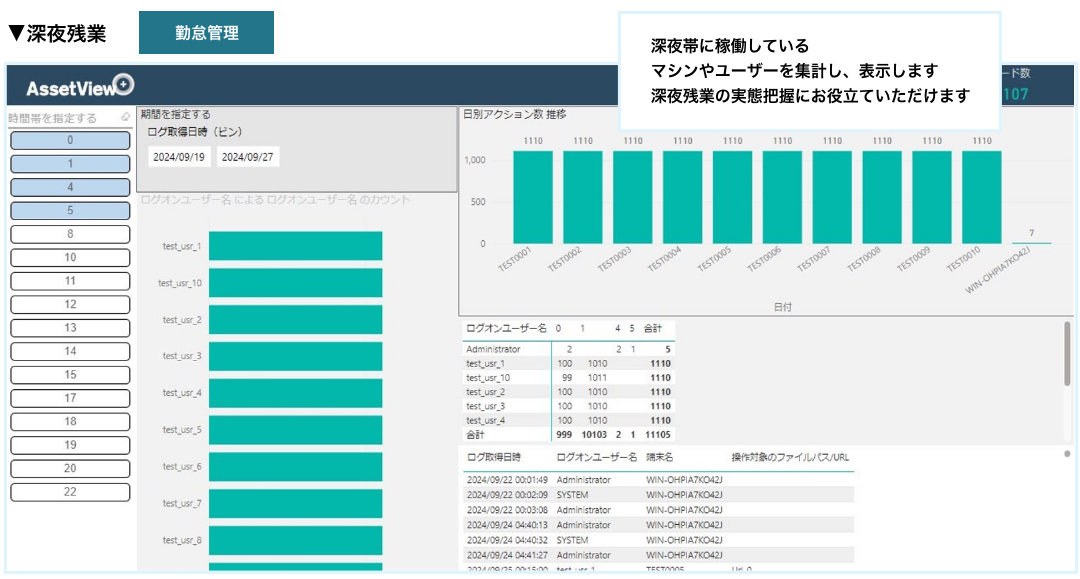Highlight the test_usr_5 horizontal bar
Image resolution: width=1080 pixels, height=579 pixels.
295,430
